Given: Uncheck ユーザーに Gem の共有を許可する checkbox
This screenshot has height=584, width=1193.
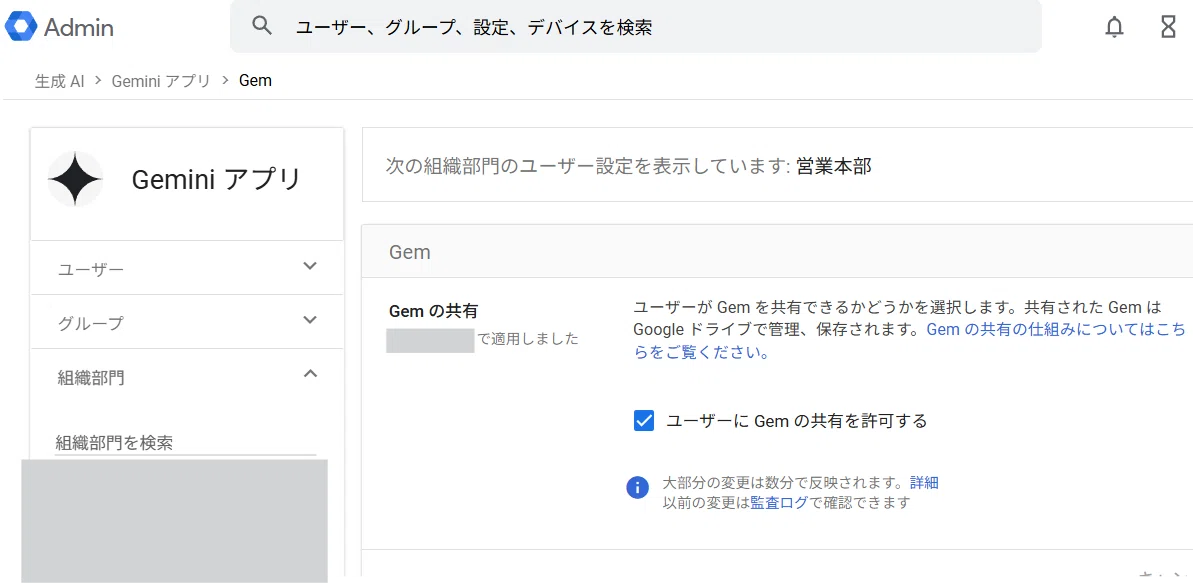Looking at the screenshot, I should click(x=644, y=421).
